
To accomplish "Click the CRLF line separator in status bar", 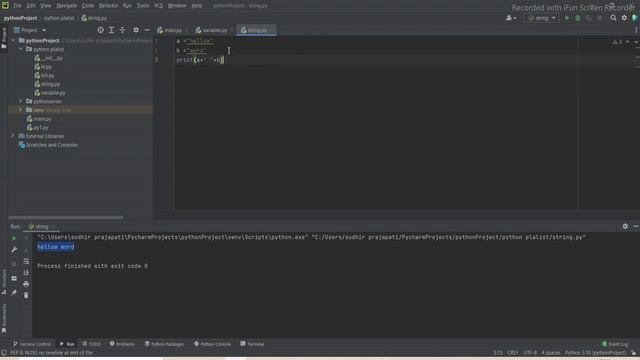I will (x=513, y=353).
